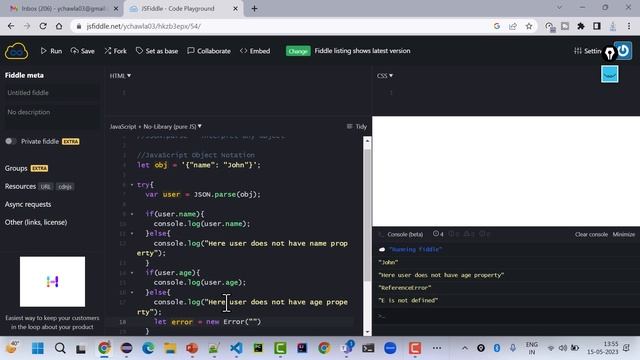Open JSFiddle Settings
Screen dimensions: 640x360
point(588,51)
